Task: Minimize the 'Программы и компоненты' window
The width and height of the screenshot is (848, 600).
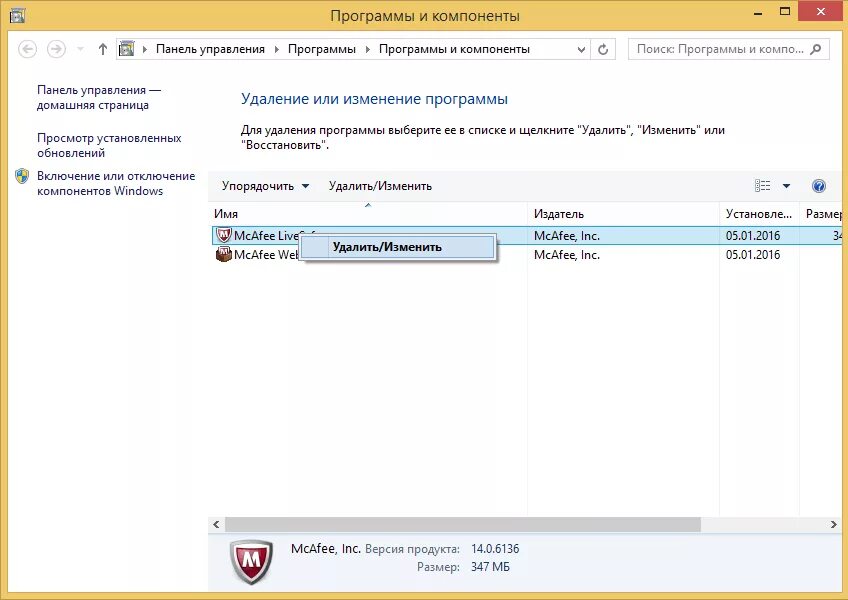Action: tap(758, 12)
